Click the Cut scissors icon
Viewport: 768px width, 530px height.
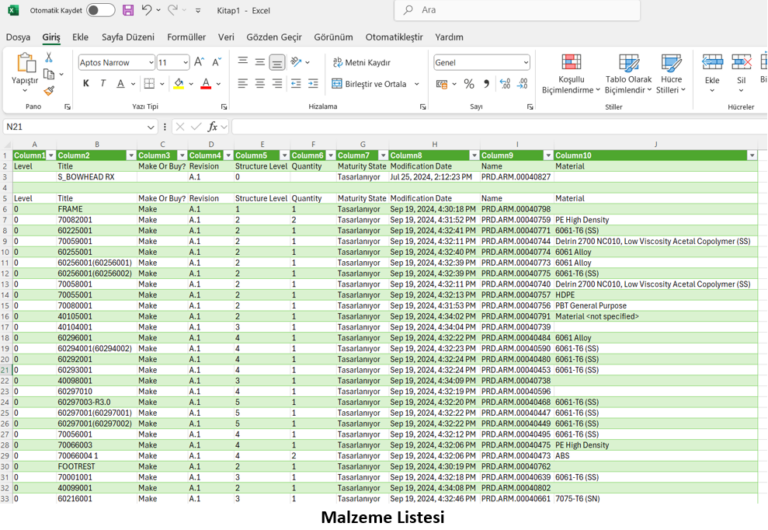[x=49, y=58]
